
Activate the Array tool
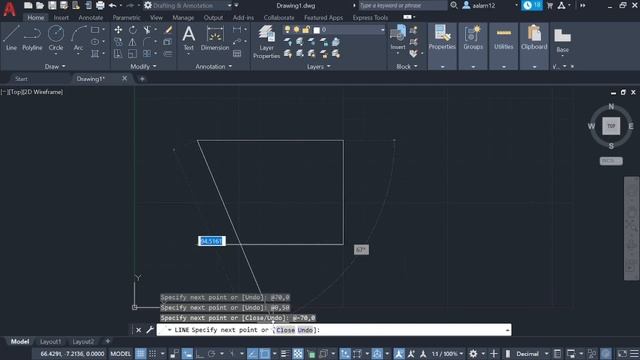click(147, 53)
